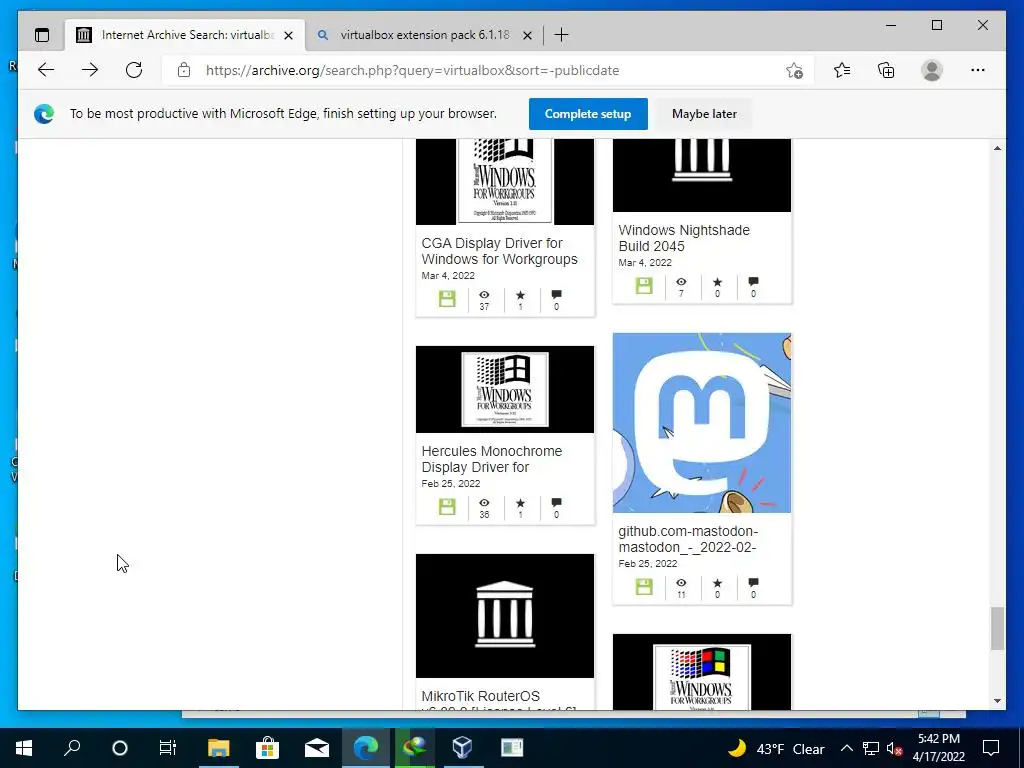Click favorites star on Windows Nightshade
The width and height of the screenshot is (1024, 768).
tap(718, 282)
